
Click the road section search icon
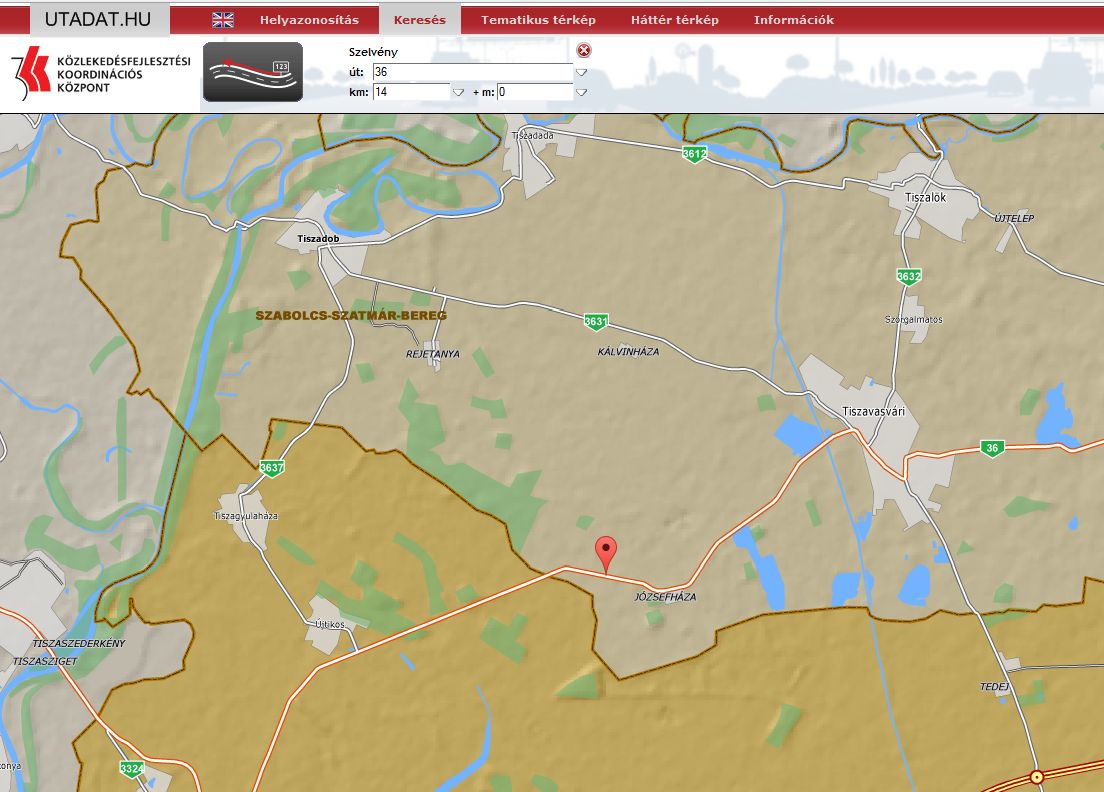[253, 72]
